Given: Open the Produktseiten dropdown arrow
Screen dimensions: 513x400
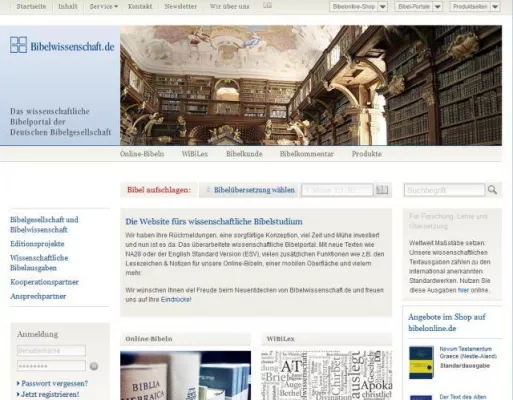Looking at the screenshot, I should click(x=495, y=6).
